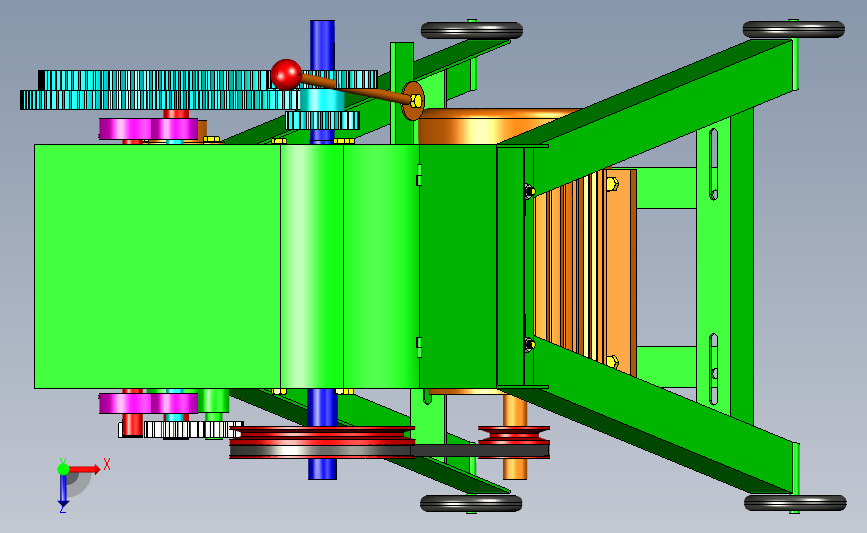Pick the magenta roller pair above the white gear
The image size is (867, 533).
tap(149, 403)
